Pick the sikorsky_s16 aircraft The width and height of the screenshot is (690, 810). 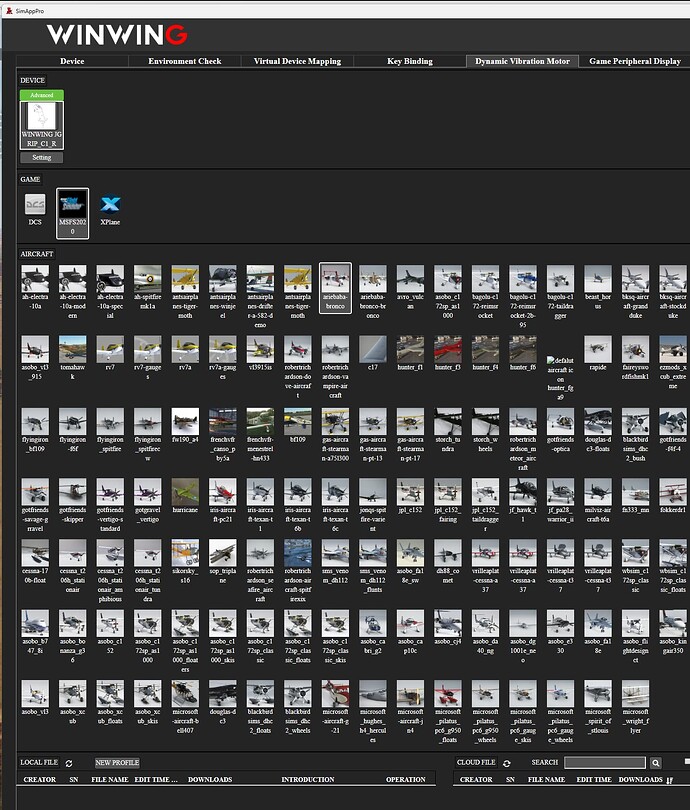coord(185,553)
